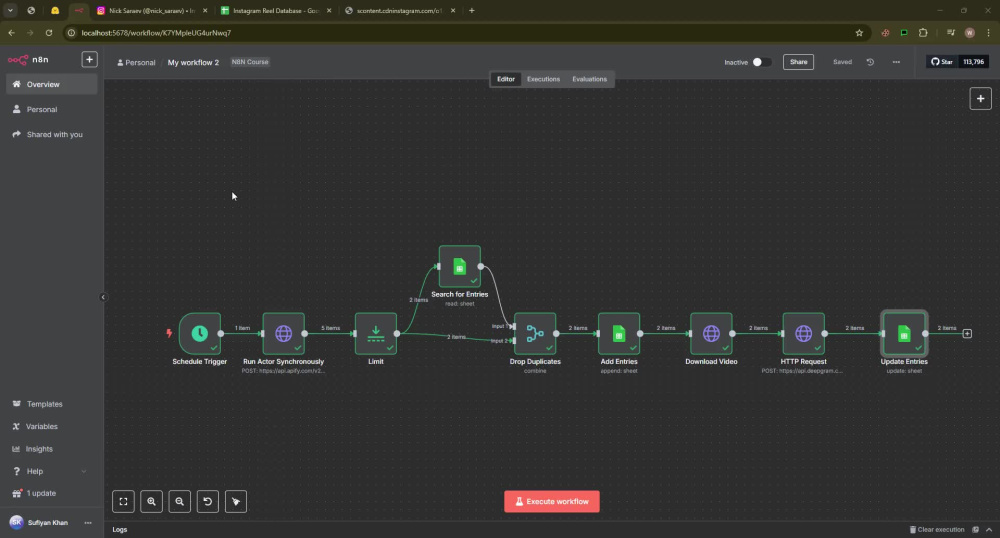Click the sidebar create plus button
This screenshot has width=1000, height=538.
(x=89, y=59)
